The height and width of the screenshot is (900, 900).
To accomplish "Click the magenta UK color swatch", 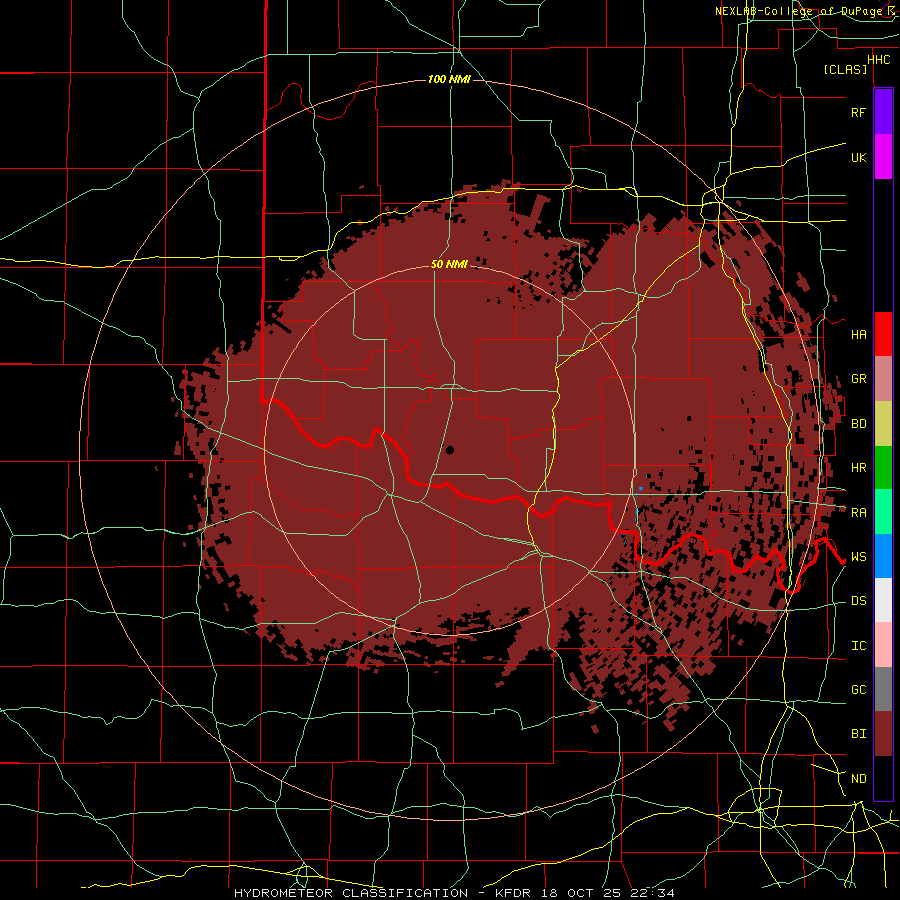I will 883,156.
